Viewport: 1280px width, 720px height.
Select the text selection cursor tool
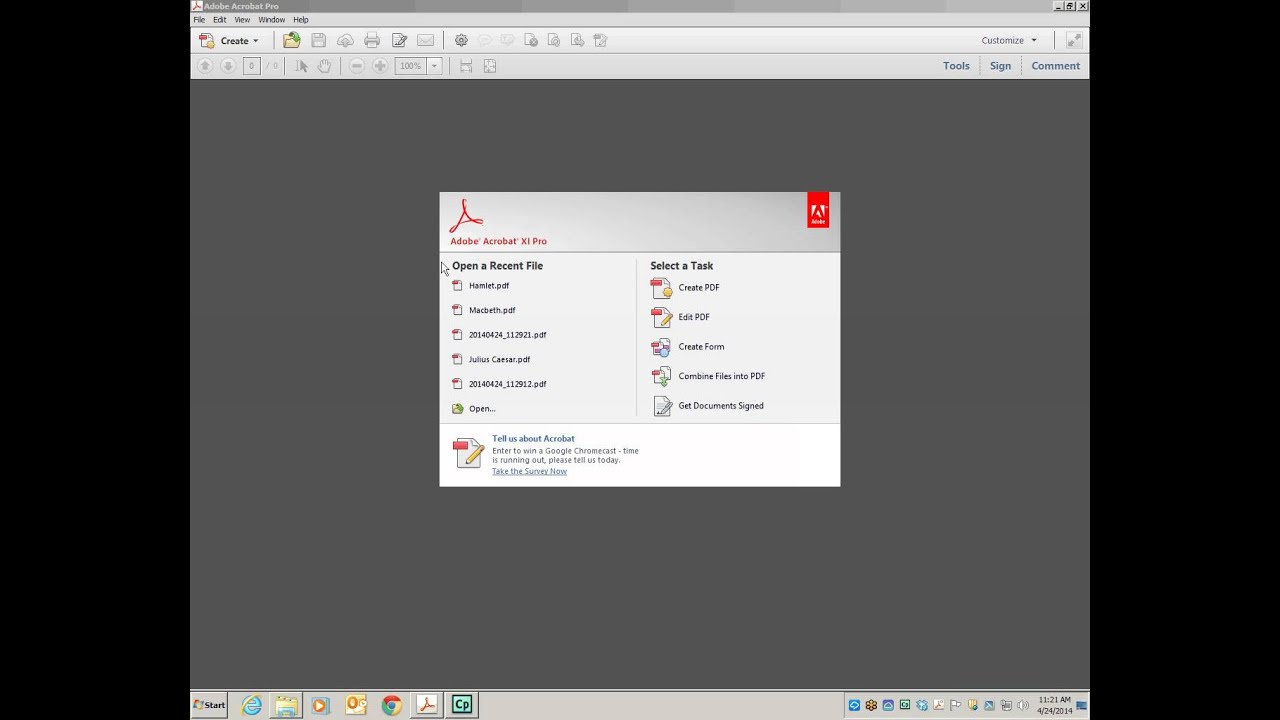point(301,66)
